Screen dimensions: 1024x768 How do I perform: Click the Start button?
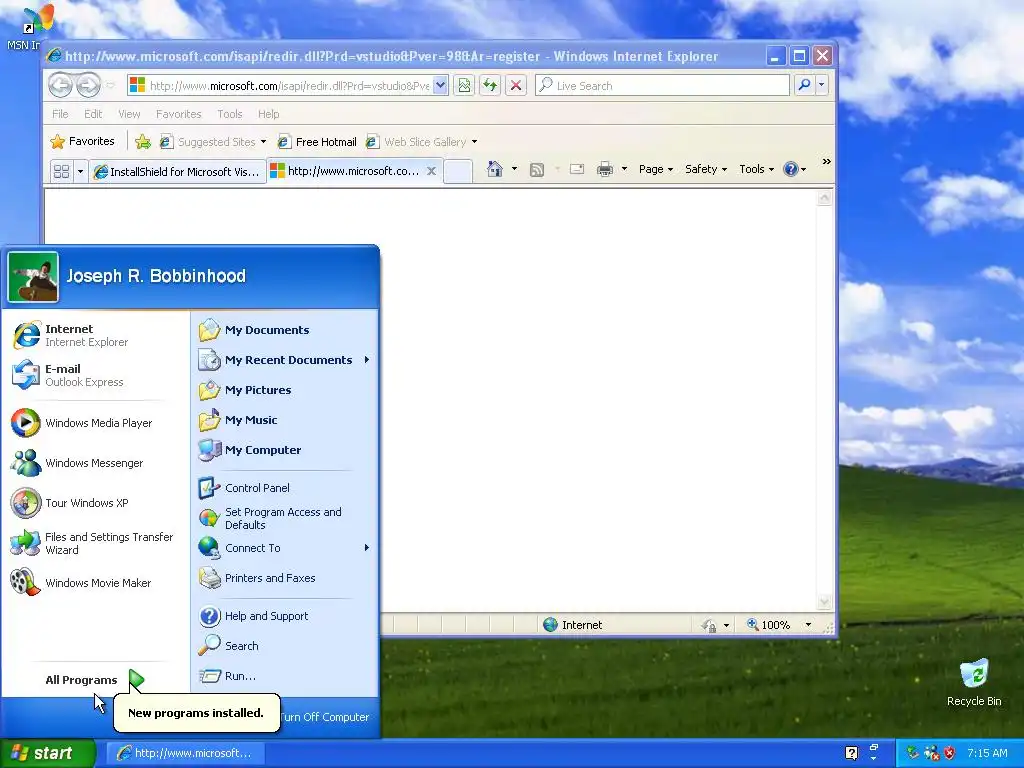[x=48, y=753]
